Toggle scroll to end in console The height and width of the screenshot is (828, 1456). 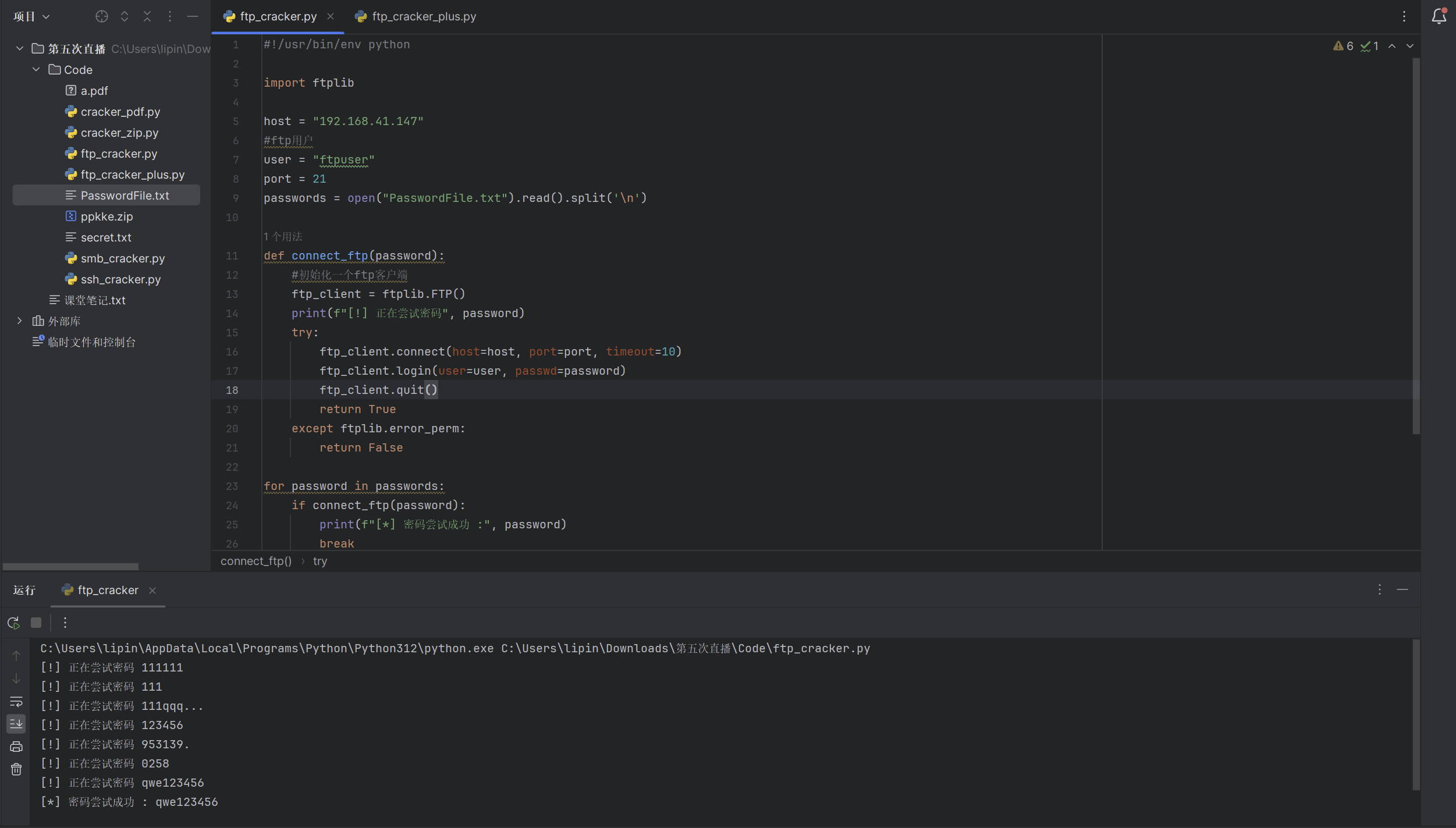[16, 724]
